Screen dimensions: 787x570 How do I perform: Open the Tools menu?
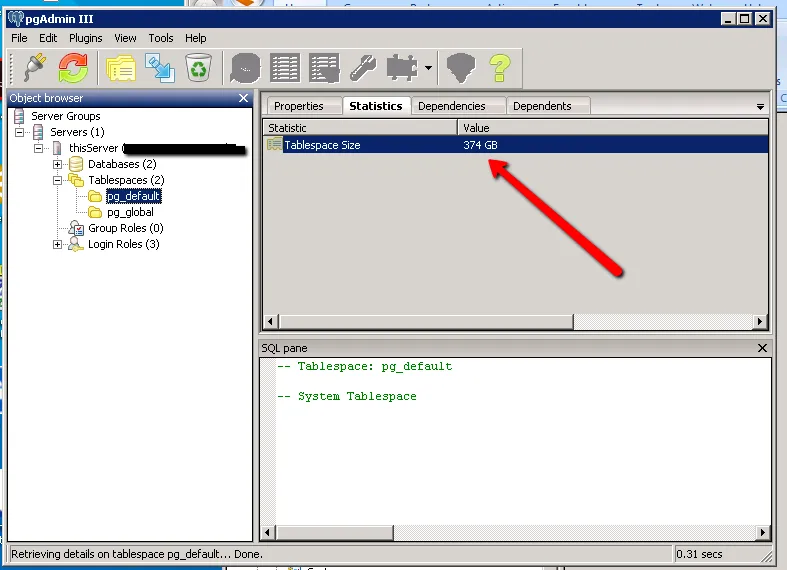pyautogui.click(x=161, y=38)
